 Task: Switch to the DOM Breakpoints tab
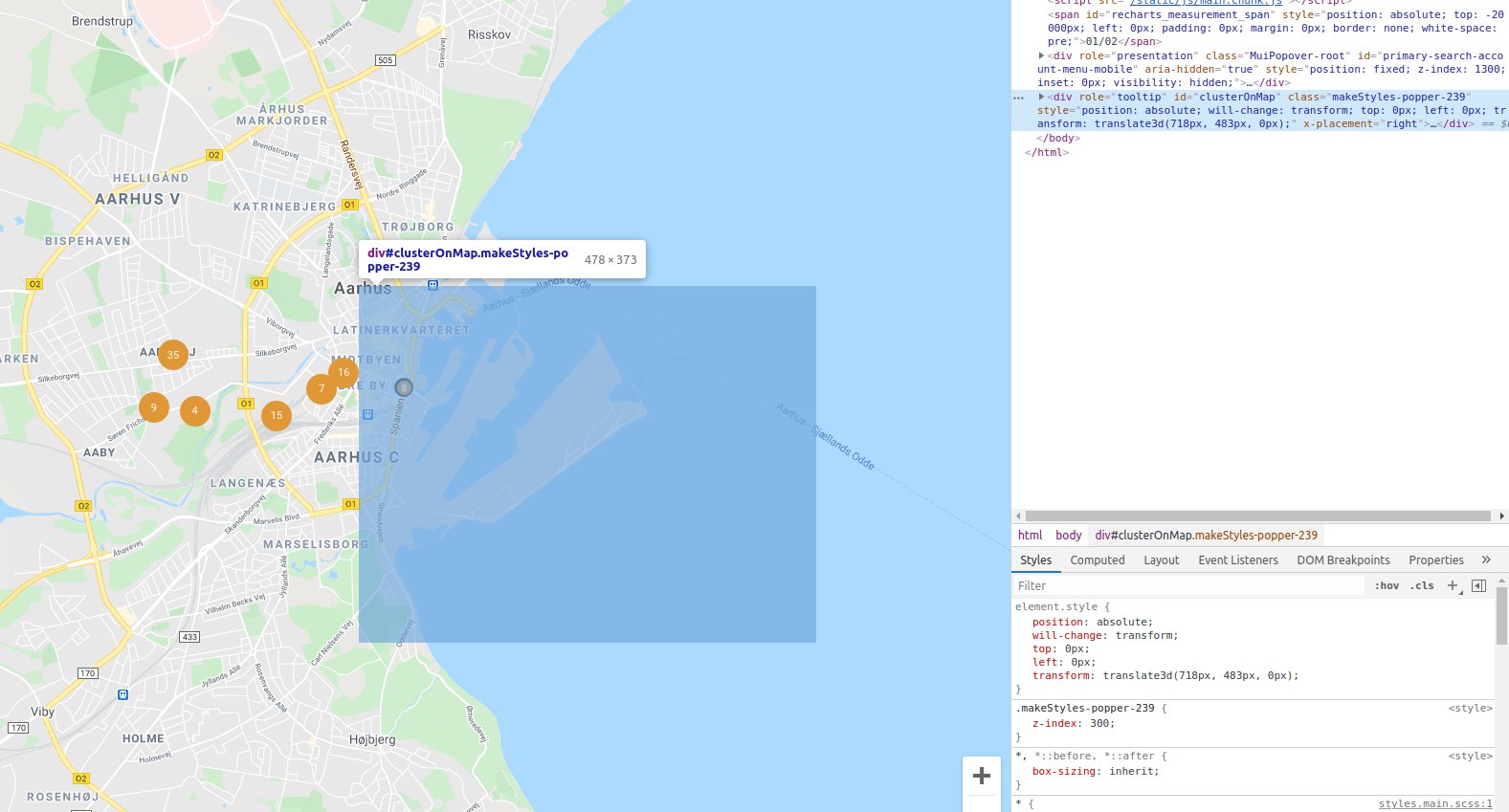[1343, 560]
